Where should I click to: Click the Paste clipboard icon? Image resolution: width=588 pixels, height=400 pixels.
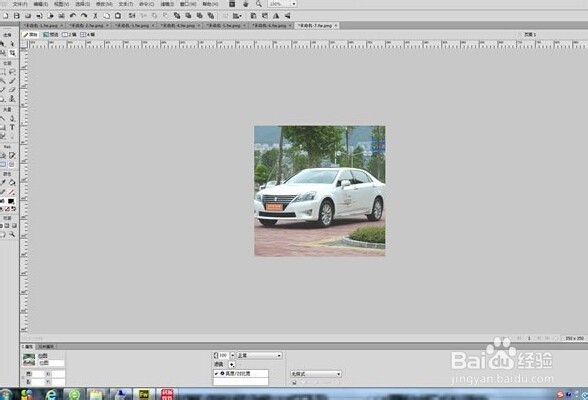(118, 16)
